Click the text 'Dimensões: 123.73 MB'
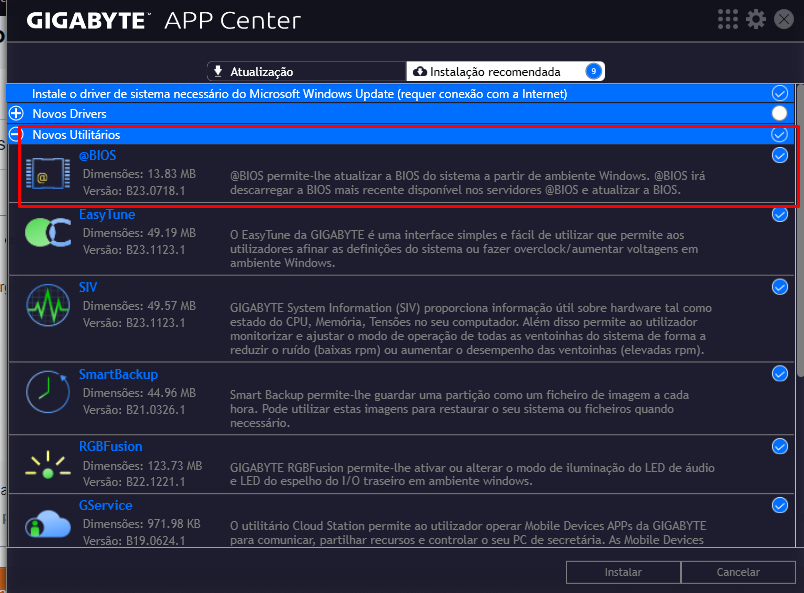 [142, 466]
